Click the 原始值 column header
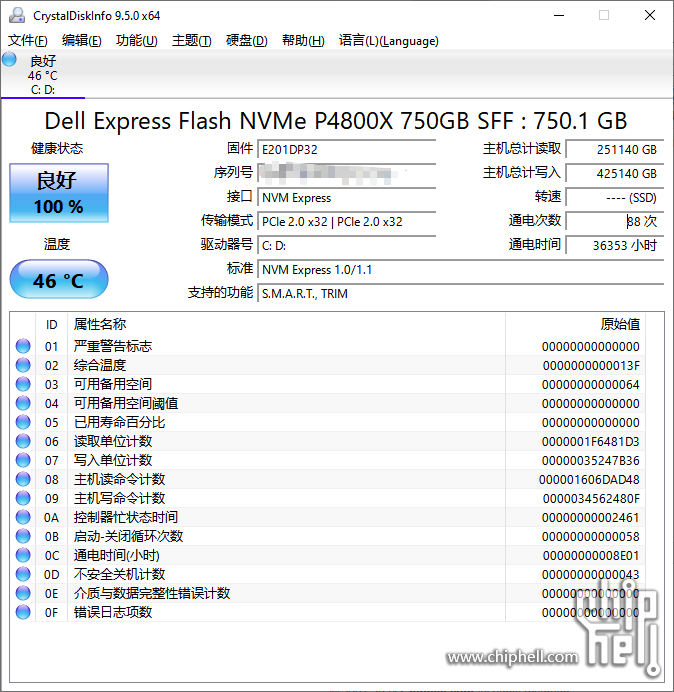 click(619, 324)
